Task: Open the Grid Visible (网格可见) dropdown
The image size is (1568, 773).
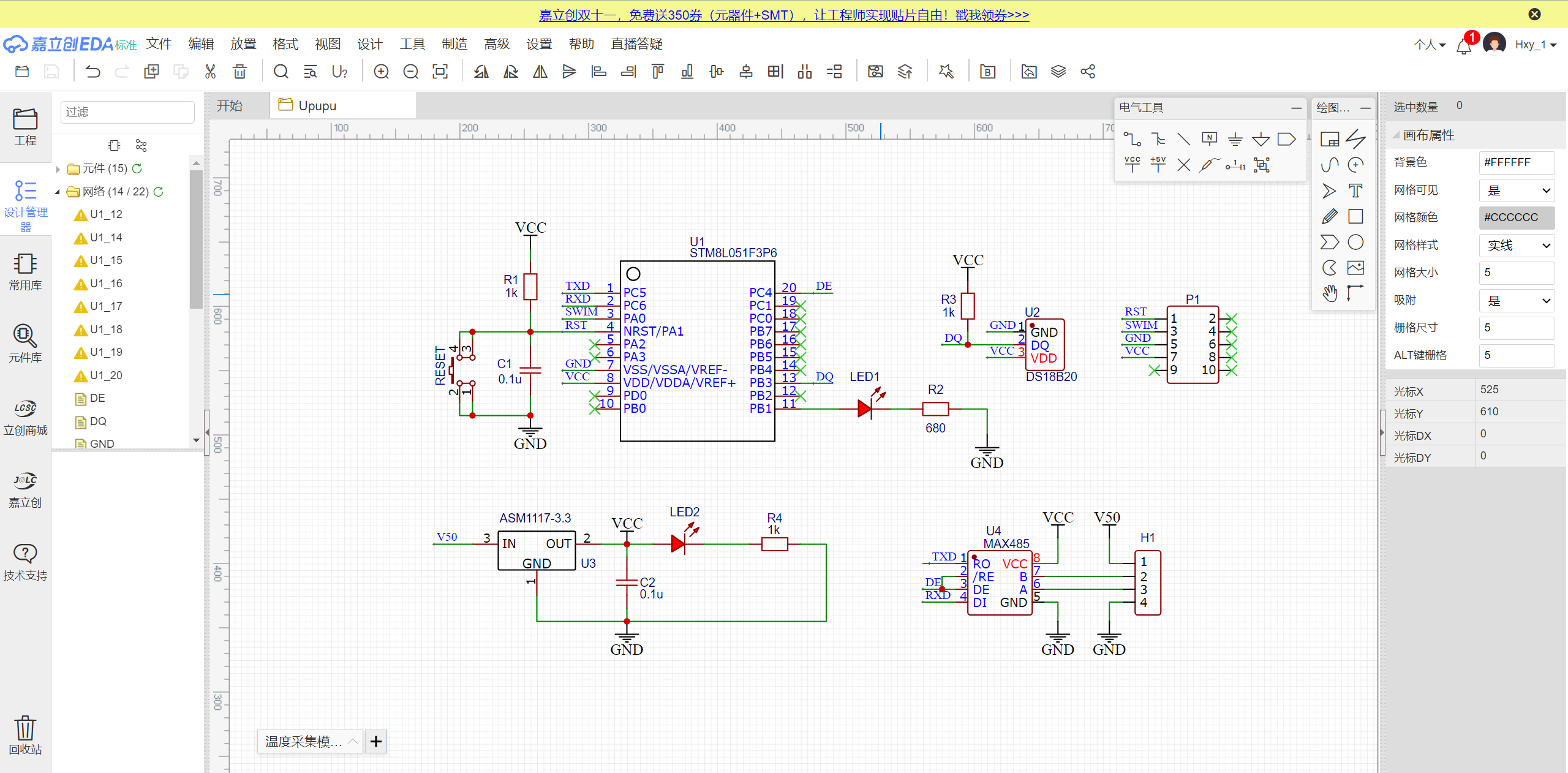Action: 1517,190
